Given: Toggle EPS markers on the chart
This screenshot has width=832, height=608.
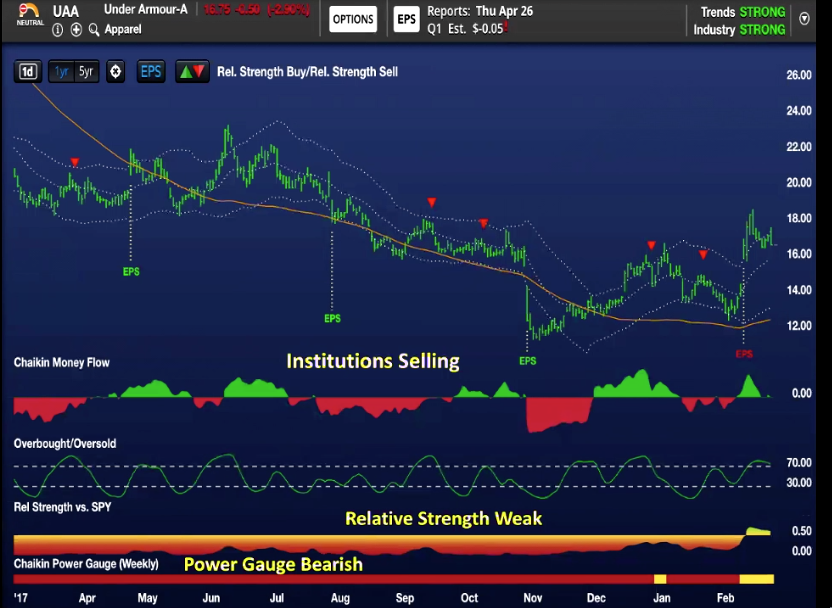Looking at the screenshot, I should tap(150, 72).
